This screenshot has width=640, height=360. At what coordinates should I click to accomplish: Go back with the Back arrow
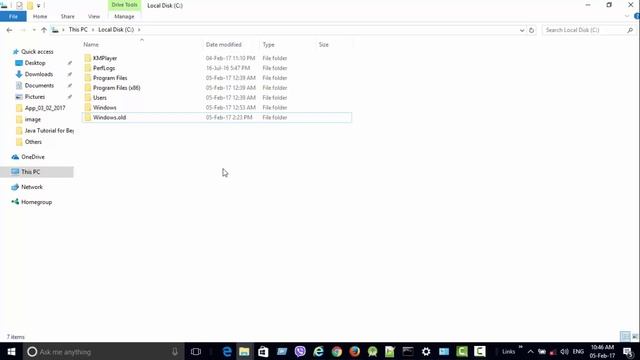coord(9,30)
